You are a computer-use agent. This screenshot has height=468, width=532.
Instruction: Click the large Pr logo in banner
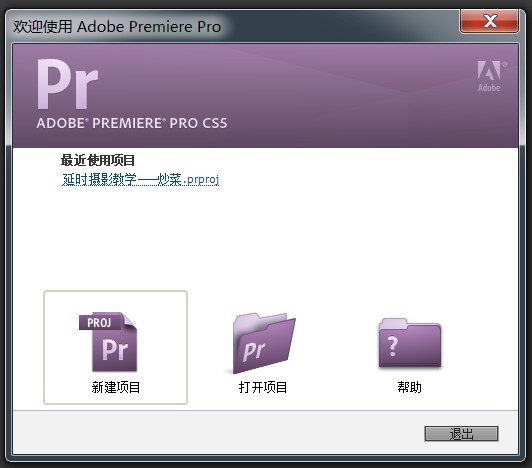68,84
